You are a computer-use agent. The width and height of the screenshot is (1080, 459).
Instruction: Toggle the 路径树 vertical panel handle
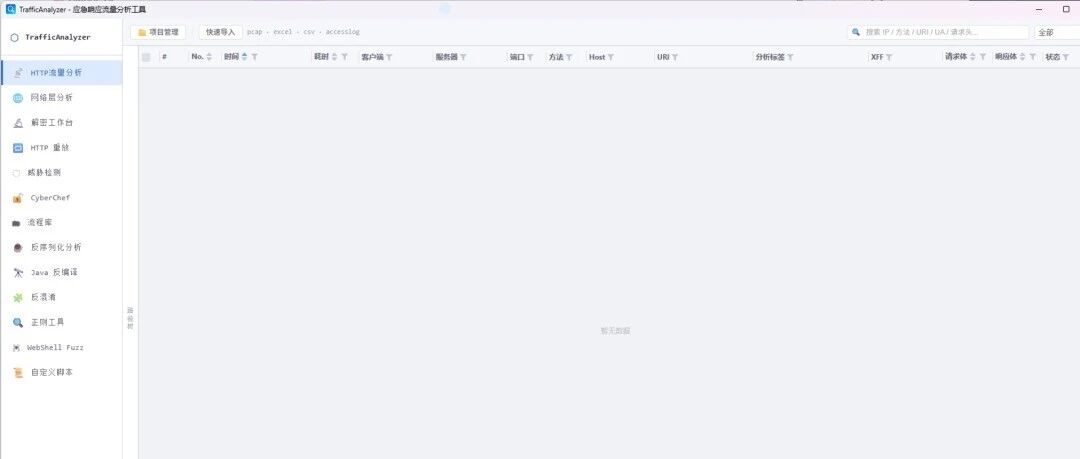(x=130, y=318)
